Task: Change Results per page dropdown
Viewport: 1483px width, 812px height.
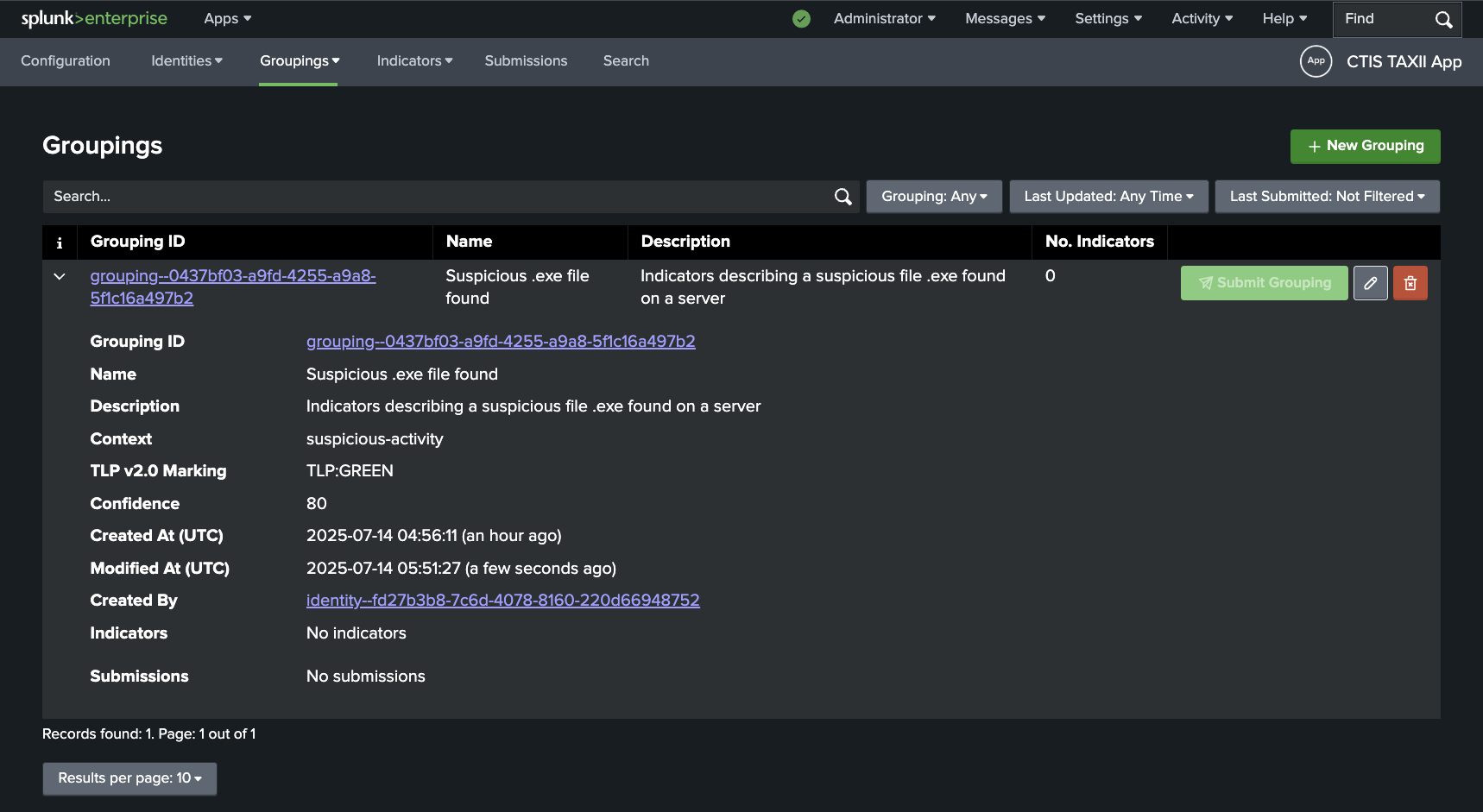Action: (129, 778)
